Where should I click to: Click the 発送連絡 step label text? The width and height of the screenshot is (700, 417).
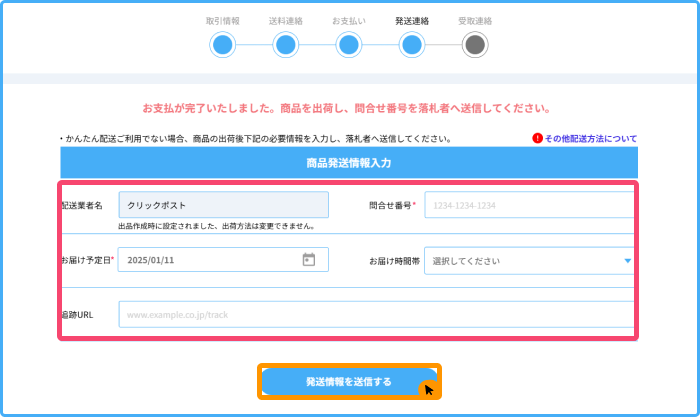pyautogui.click(x=411, y=20)
